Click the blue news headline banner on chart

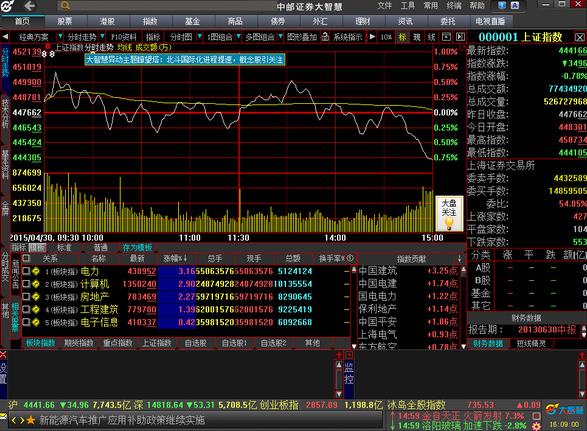pos(185,60)
